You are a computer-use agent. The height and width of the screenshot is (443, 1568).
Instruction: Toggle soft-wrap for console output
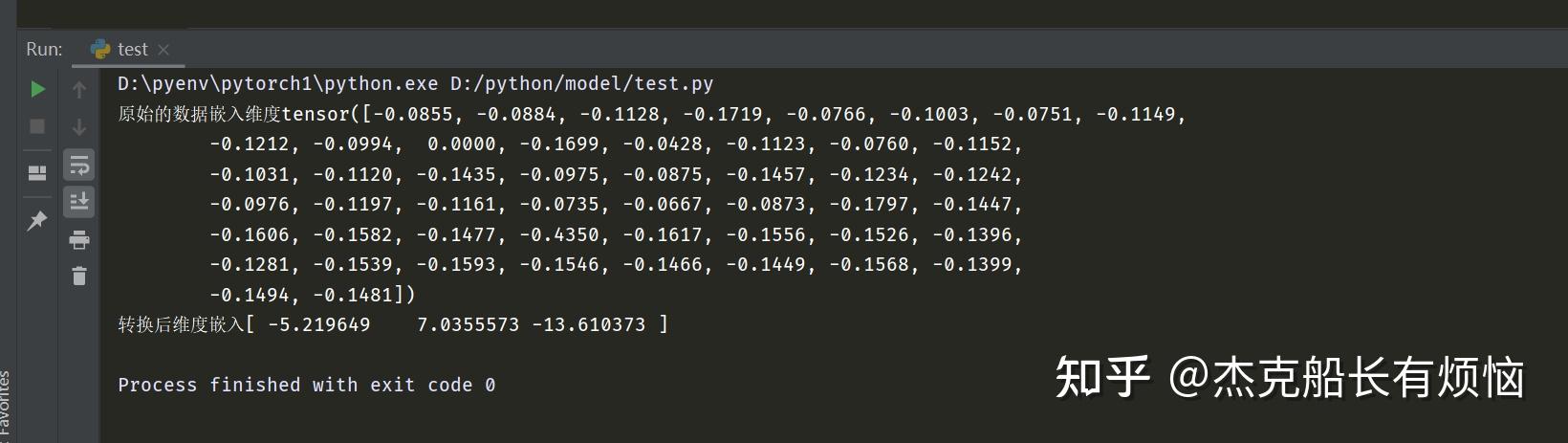tap(79, 165)
